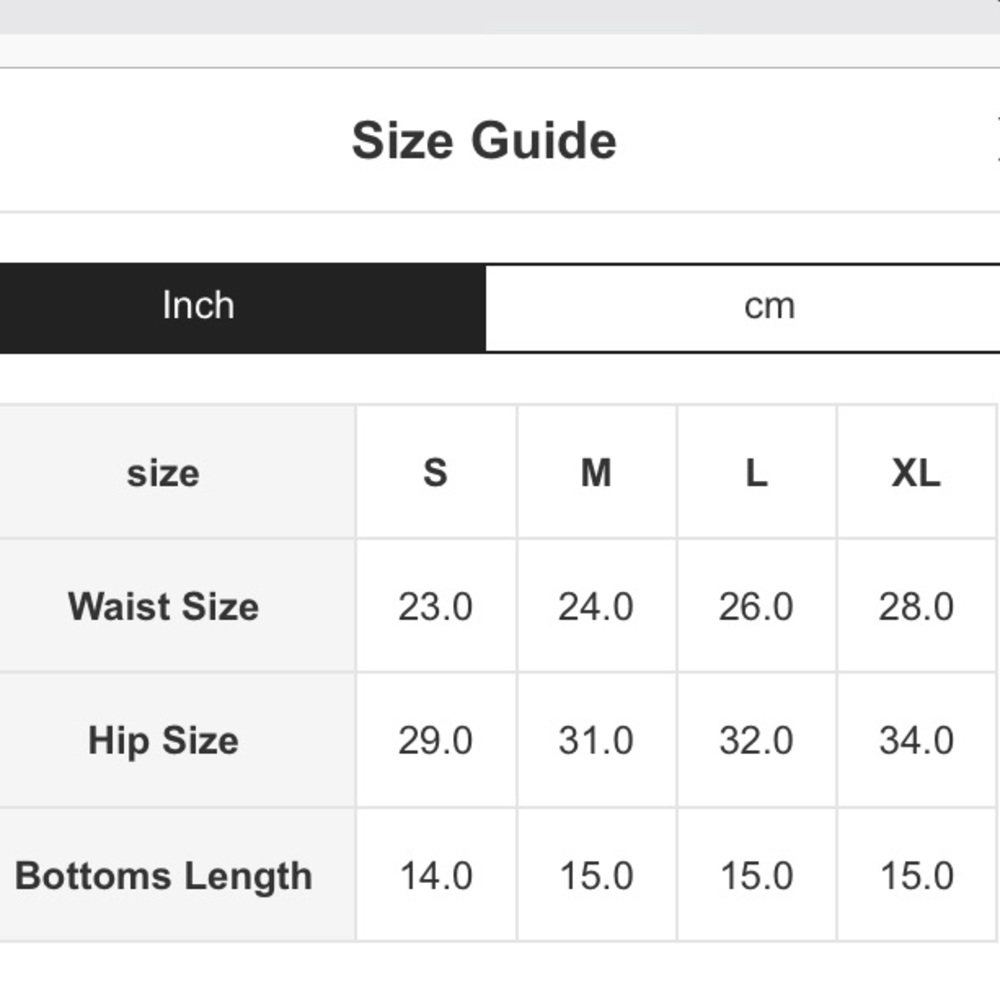Select the XL size column header
Screen dimensions: 1000x1000
pos(916,473)
